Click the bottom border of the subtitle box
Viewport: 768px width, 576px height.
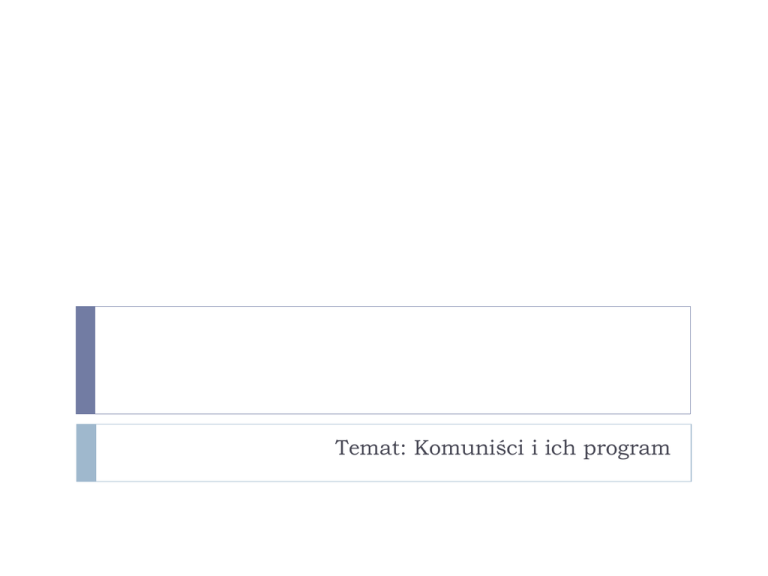click(x=390, y=481)
